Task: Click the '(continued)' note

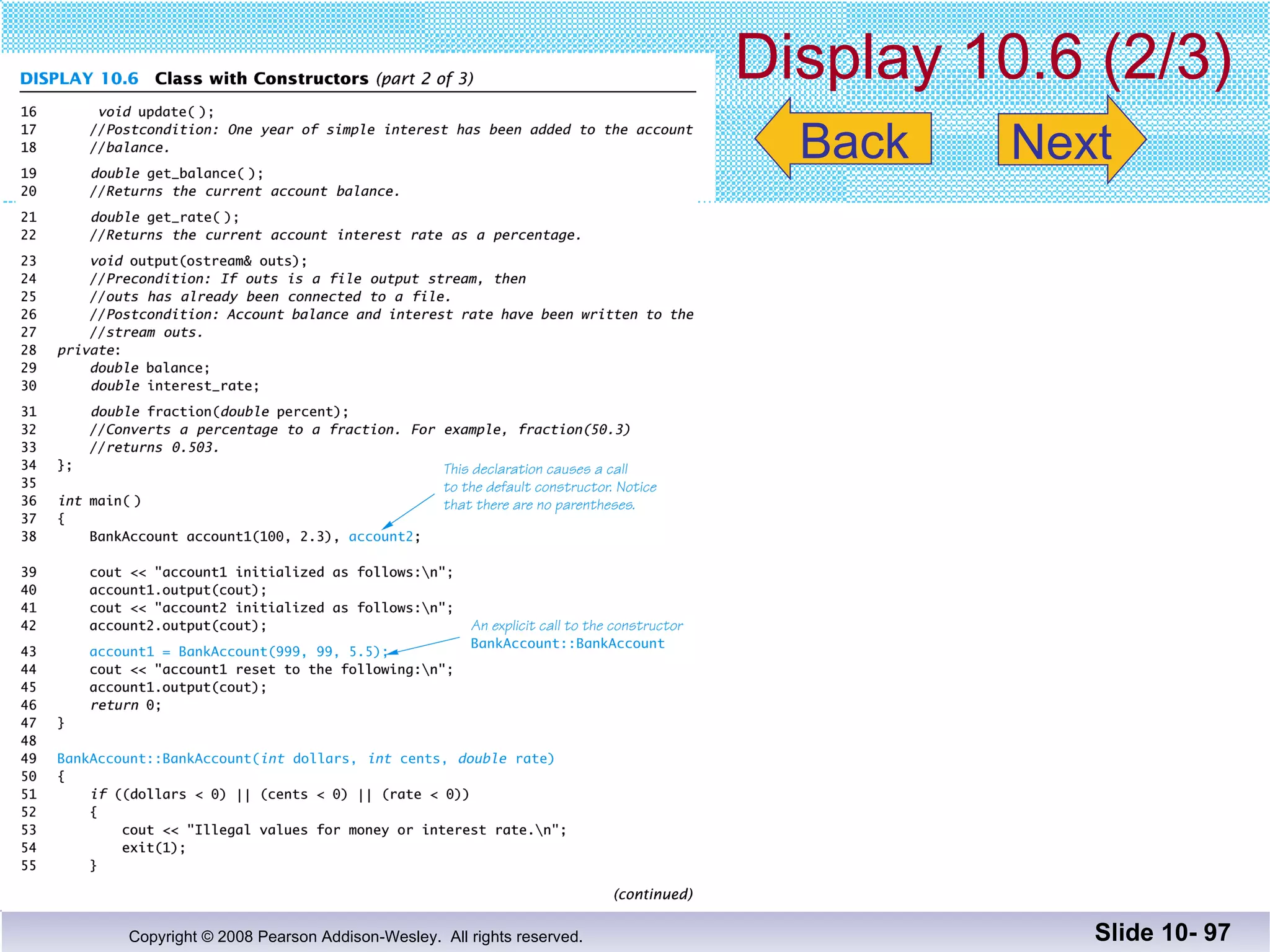Action: point(653,894)
